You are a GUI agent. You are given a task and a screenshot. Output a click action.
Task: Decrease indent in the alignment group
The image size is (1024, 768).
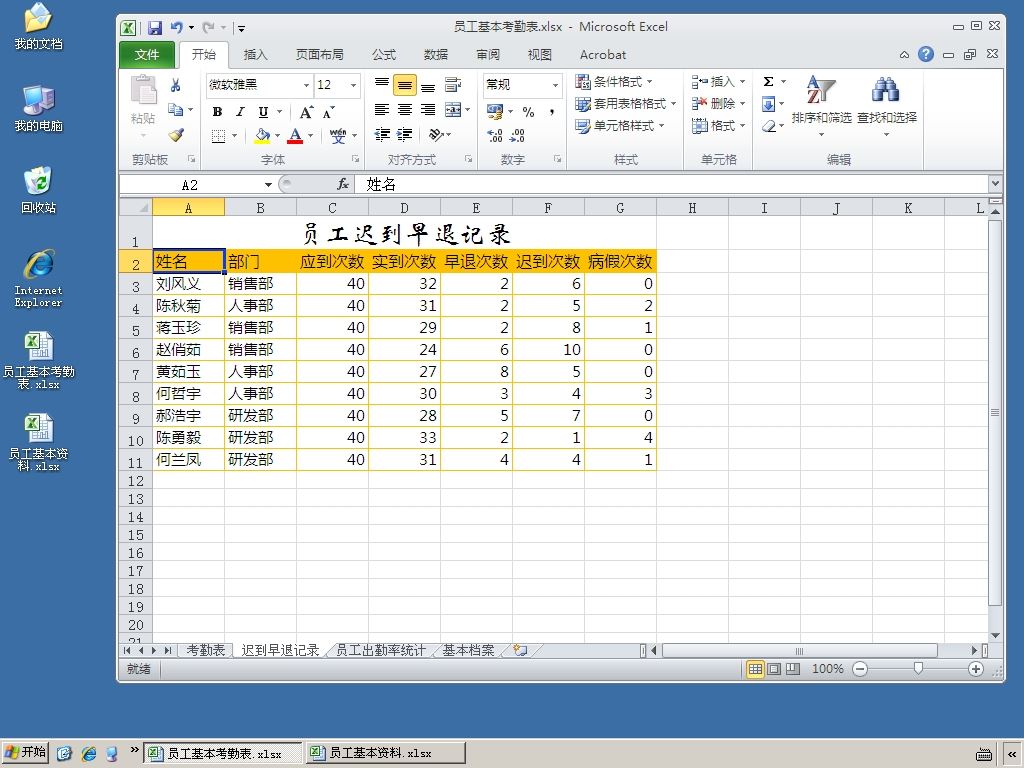(382, 135)
